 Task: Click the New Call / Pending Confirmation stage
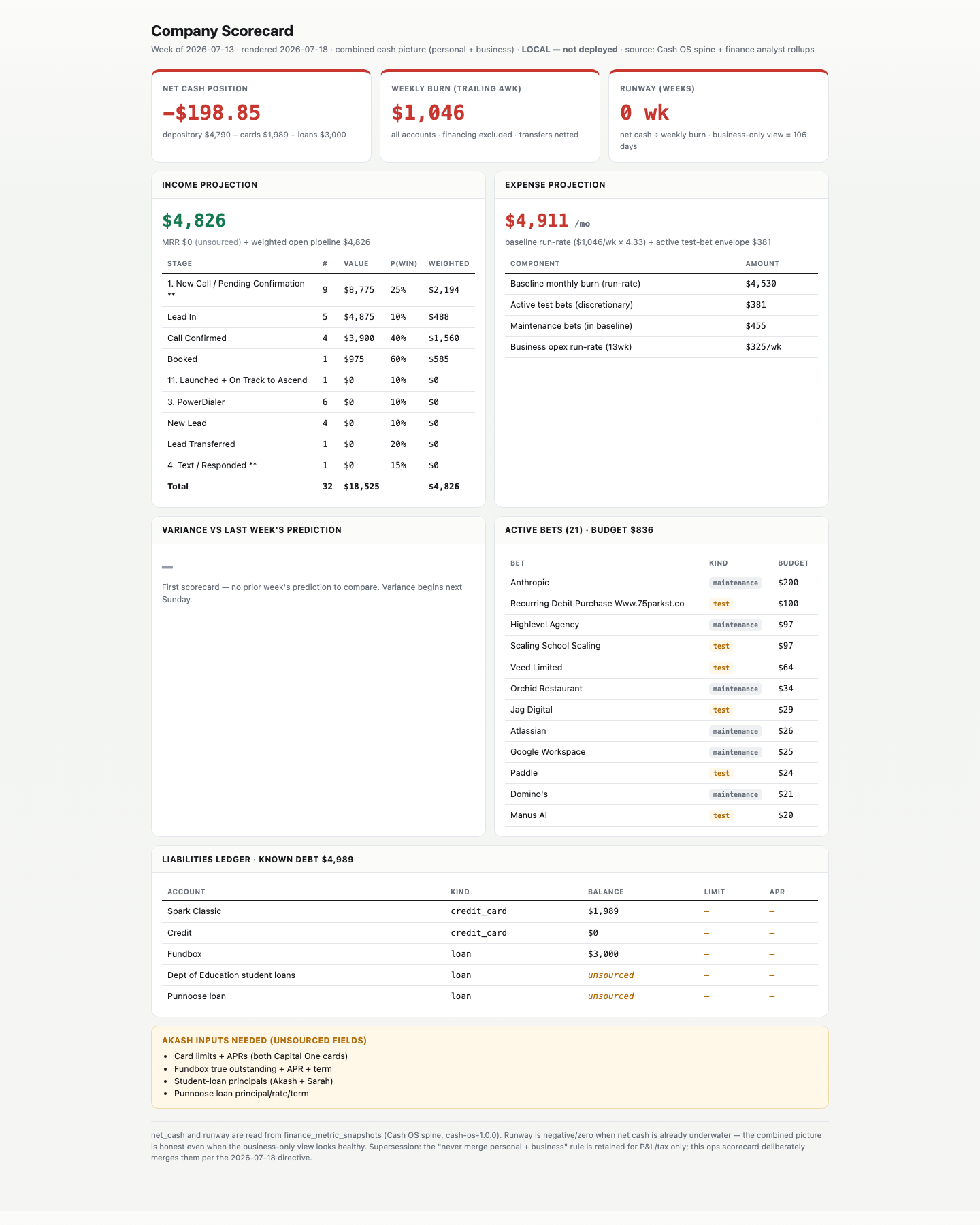[236, 289]
